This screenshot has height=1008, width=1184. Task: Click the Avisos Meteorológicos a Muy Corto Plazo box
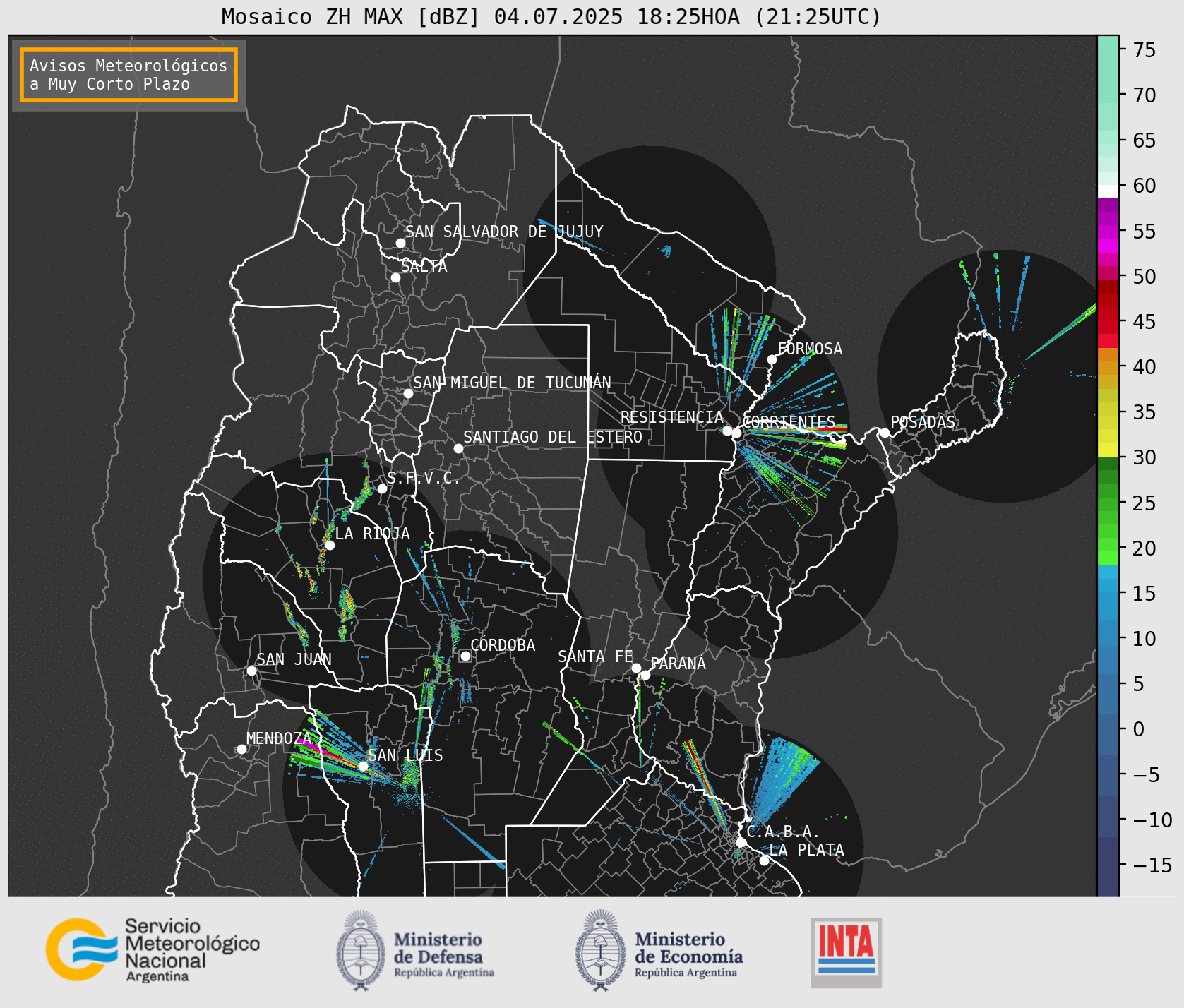click(x=128, y=75)
